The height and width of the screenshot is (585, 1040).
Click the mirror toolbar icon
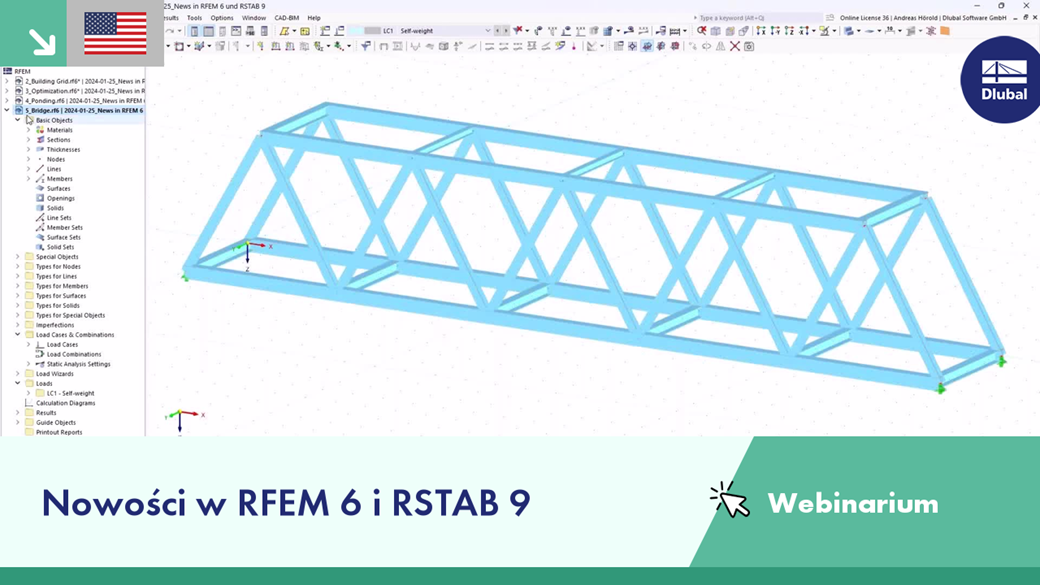721,46
